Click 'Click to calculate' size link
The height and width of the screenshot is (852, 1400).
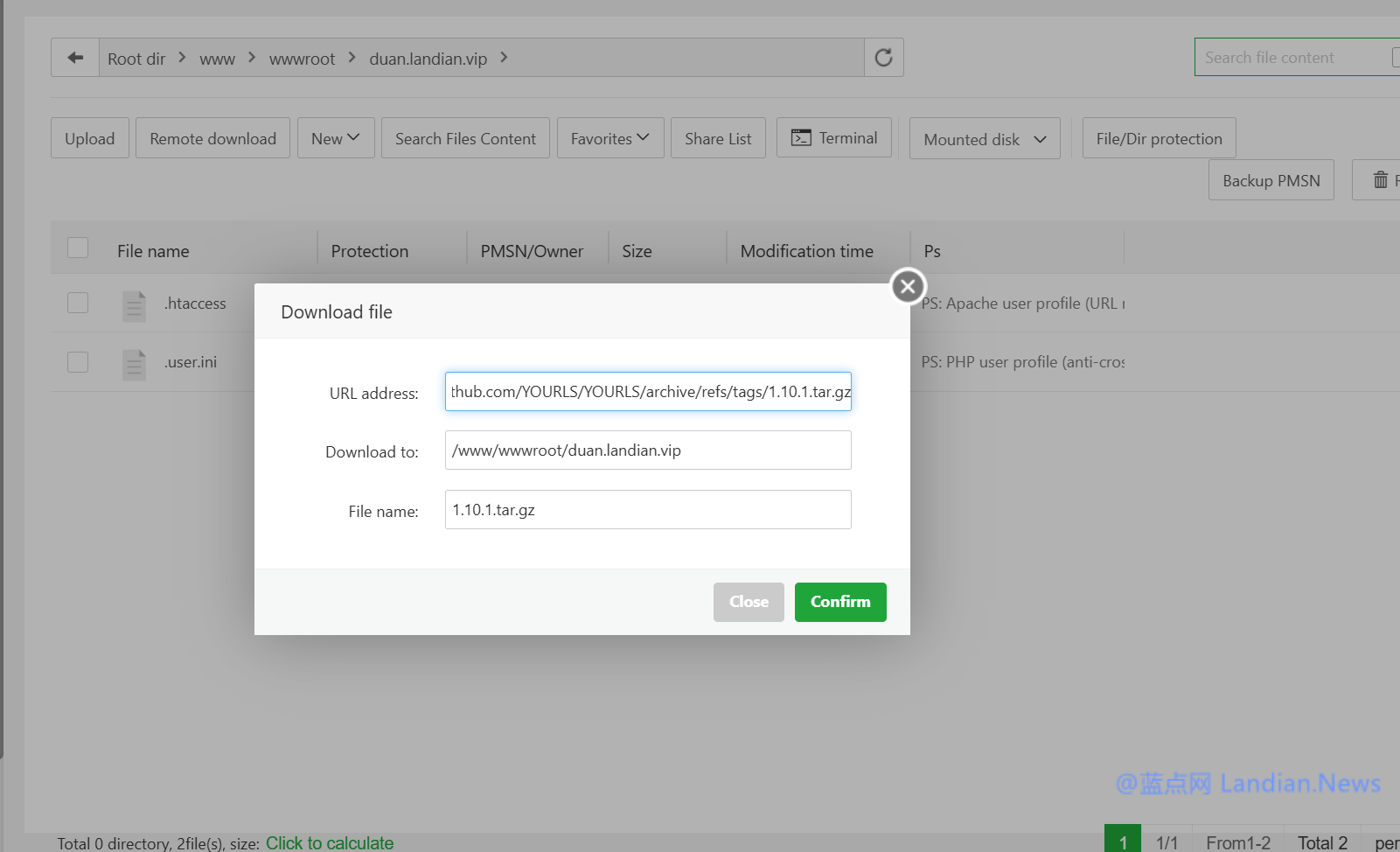coord(330,842)
